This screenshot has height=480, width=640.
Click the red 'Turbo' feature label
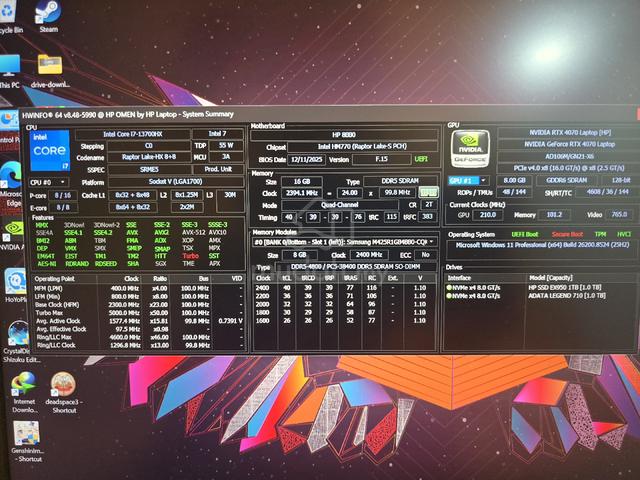click(190, 256)
